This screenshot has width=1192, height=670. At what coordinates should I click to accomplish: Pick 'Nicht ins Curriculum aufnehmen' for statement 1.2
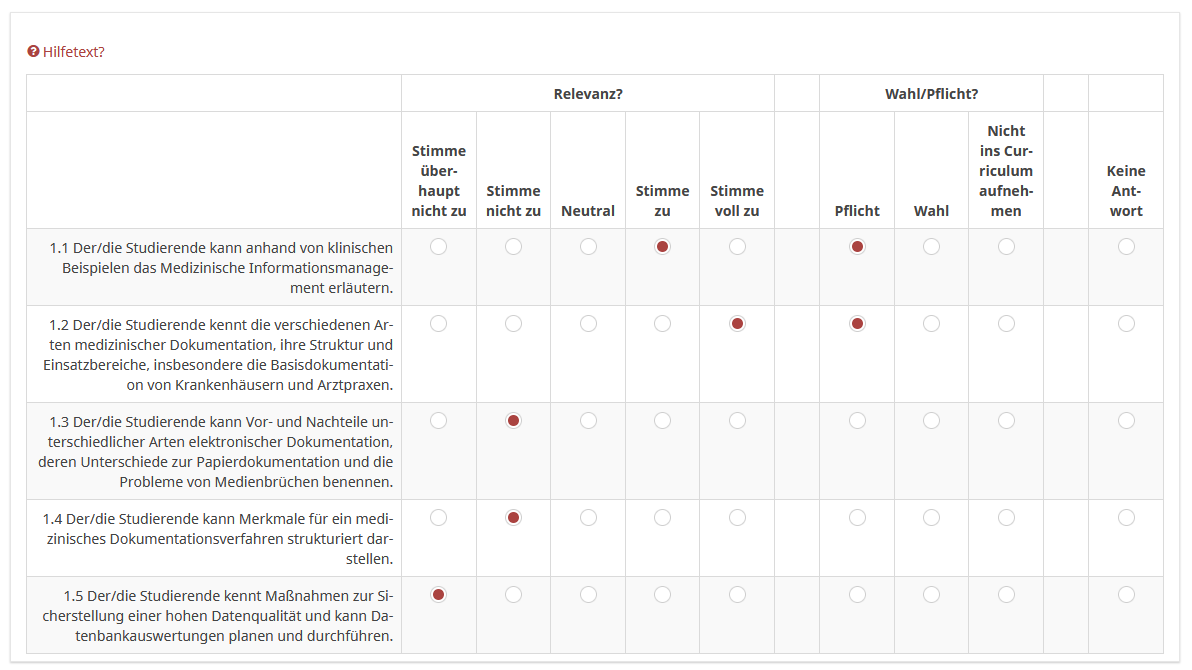coord(1006,324)
